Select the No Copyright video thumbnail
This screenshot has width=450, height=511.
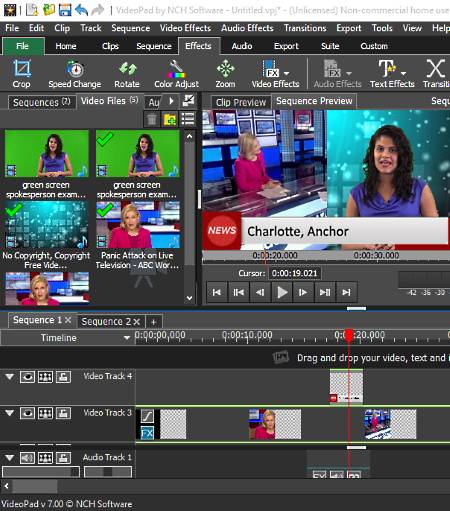click(47, 224)
